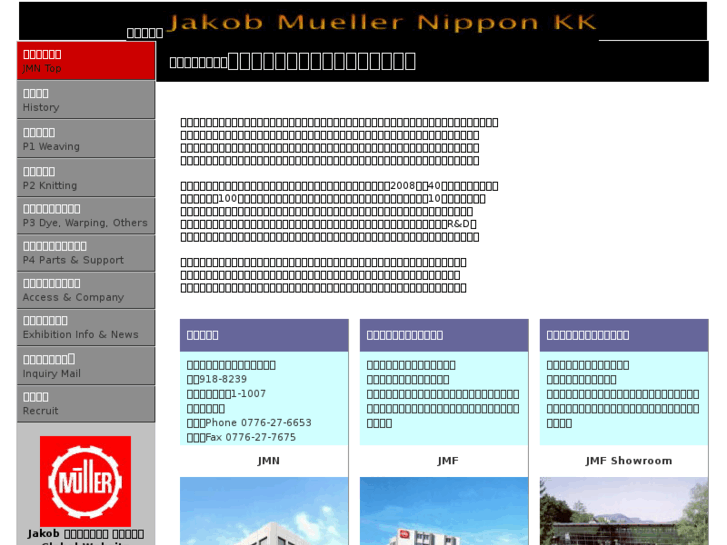Open the Inquiry Mail page
Viewport: 727px width, 545px height.
pyautogui.click(x=86, y=365)
